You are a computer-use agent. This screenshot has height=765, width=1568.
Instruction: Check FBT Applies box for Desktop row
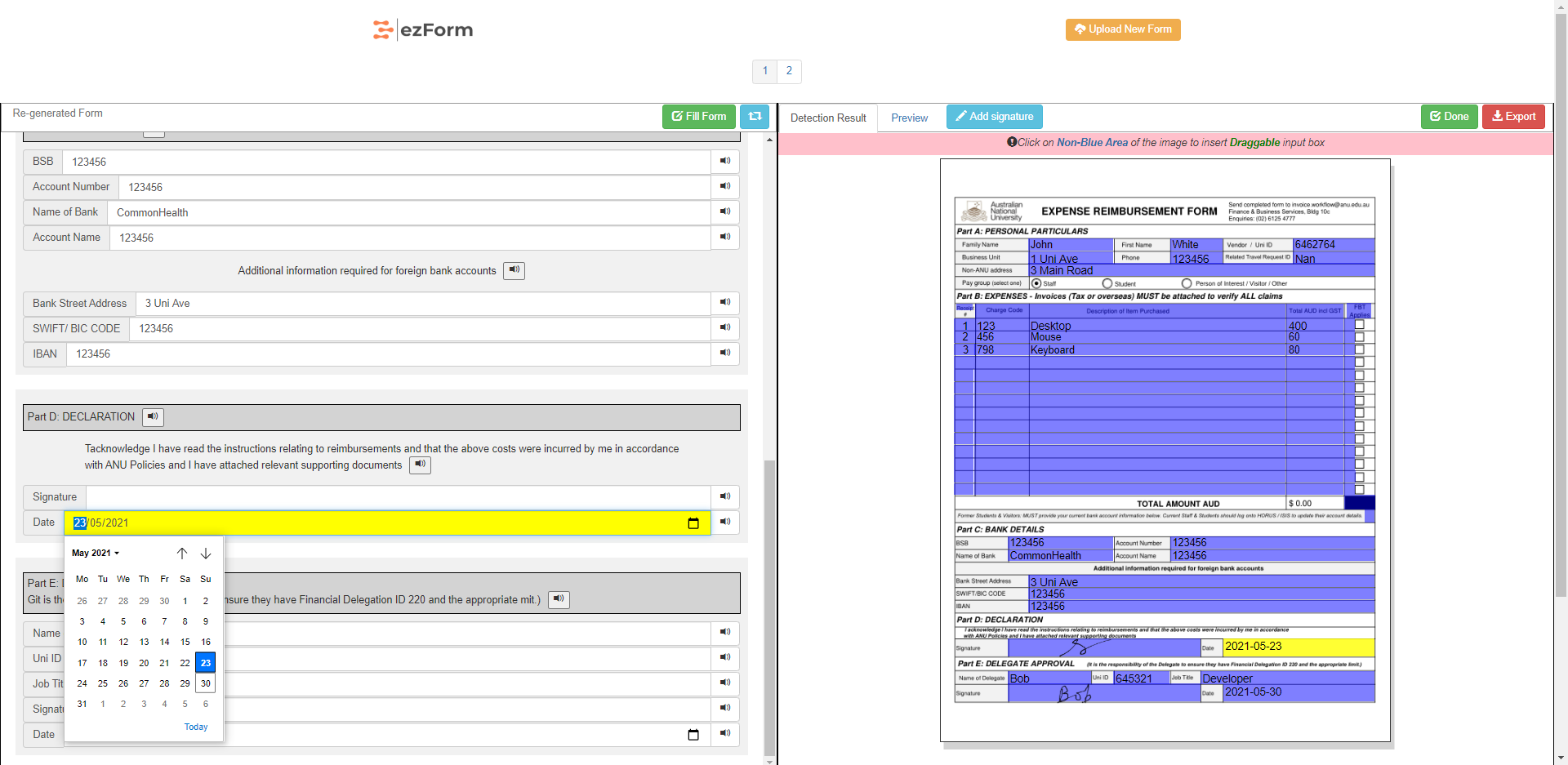coord(1360,325)
